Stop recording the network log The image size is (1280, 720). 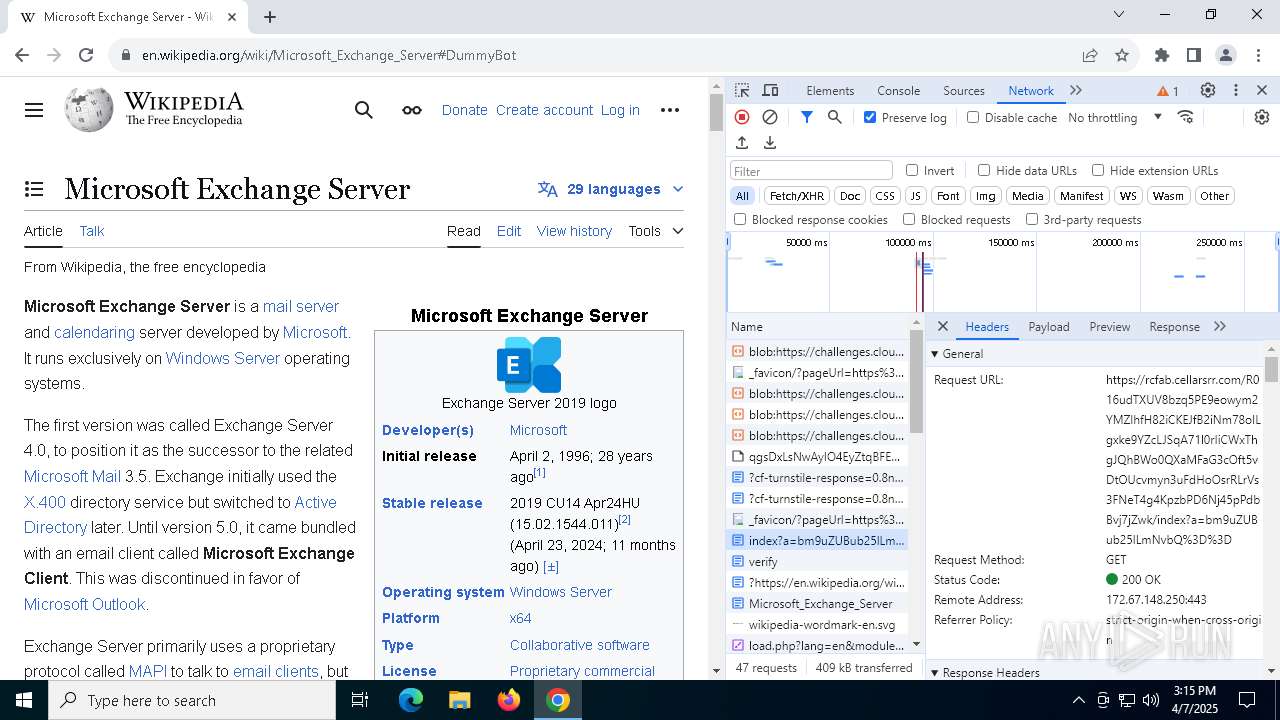[742, 117]
